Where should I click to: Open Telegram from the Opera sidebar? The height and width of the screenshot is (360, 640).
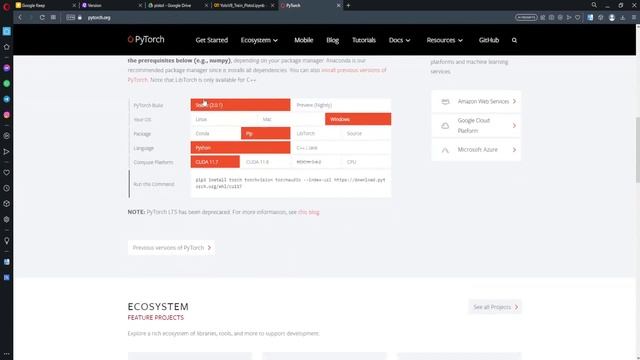[x=7, y=99]
